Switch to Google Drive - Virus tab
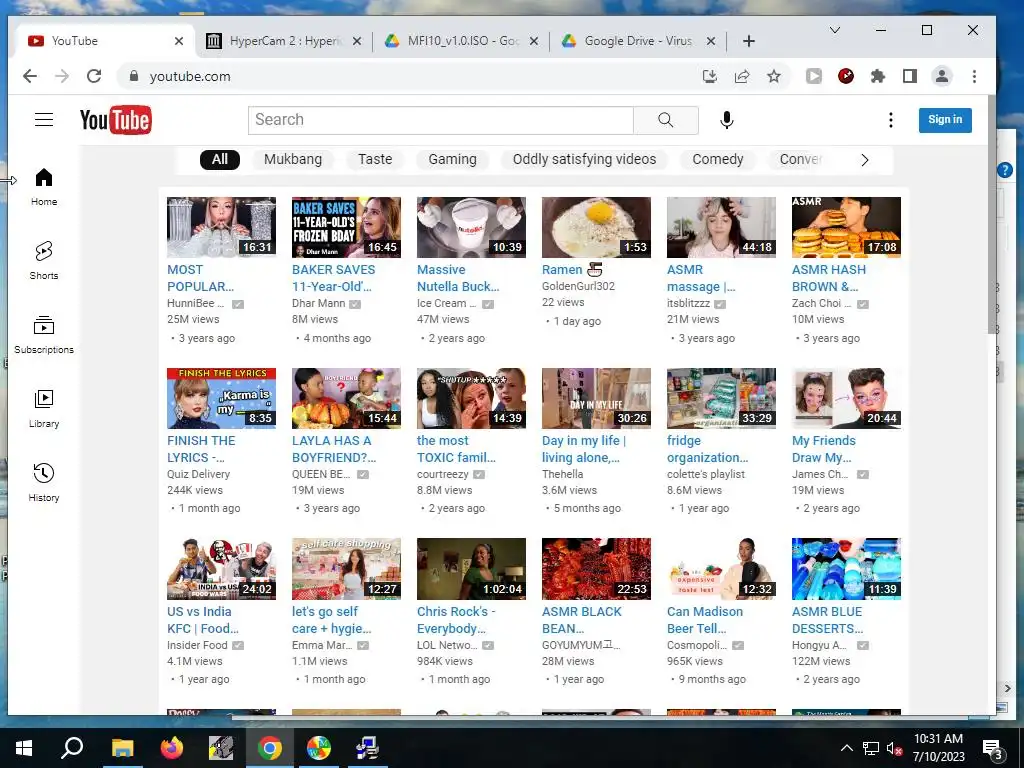 (x=637, y=41)
